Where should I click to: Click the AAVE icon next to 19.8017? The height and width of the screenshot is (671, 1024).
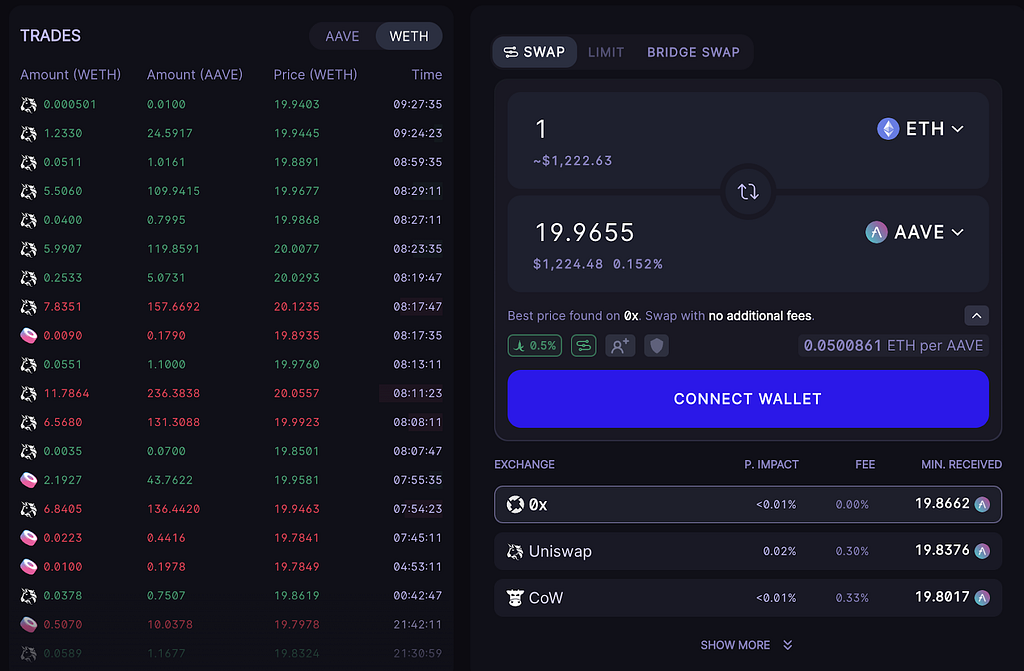982,598
